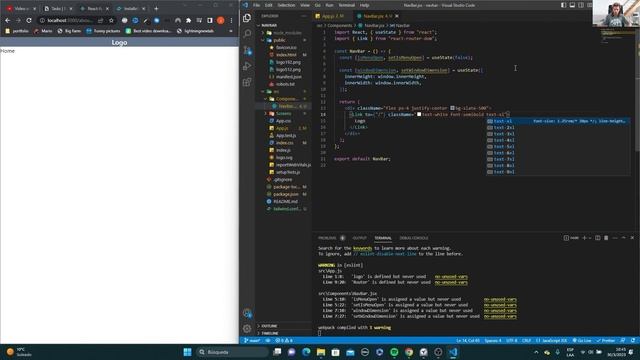Open File Explorer from the taskbar
This screenshot has height=360, width=640.
[321, 352]
